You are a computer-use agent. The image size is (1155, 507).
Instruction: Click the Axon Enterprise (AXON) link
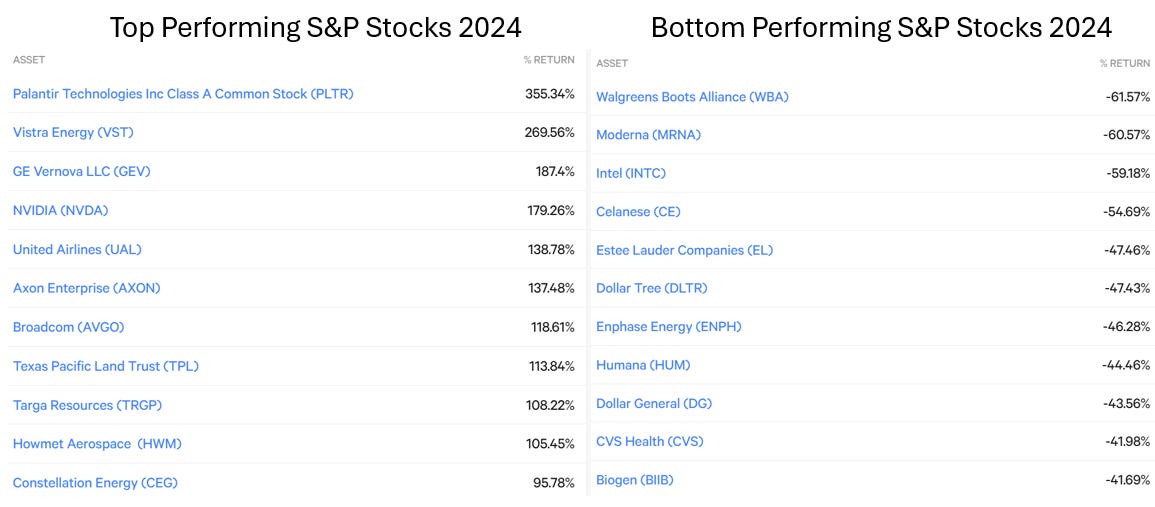[86, 288]
